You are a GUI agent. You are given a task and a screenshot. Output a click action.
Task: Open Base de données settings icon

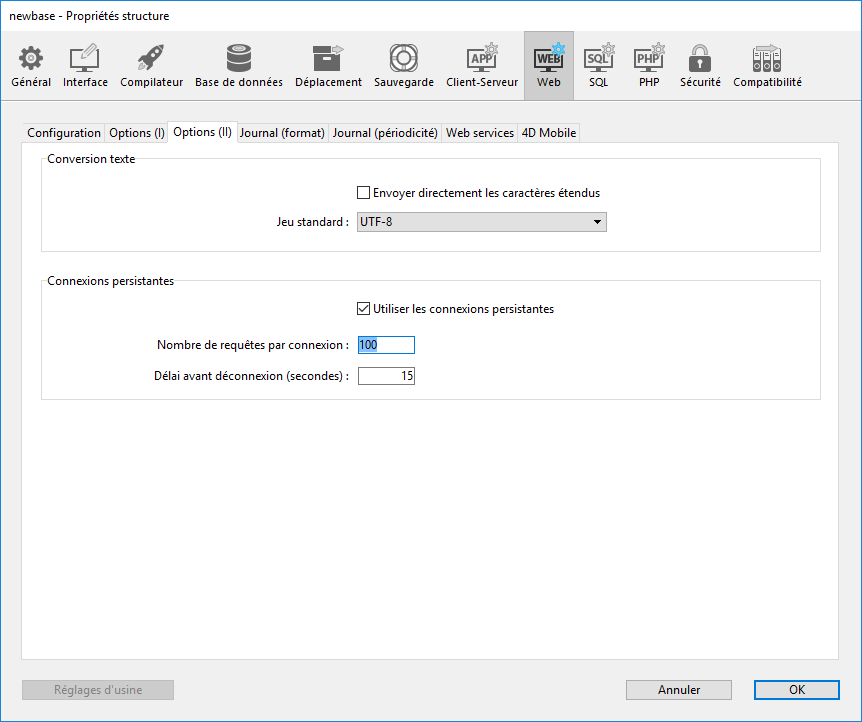pyautogui.click(x=238, y=59)
